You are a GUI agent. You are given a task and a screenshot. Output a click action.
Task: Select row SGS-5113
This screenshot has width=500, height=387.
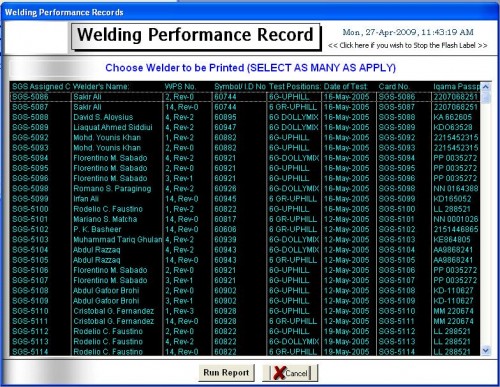coord(245,342)
